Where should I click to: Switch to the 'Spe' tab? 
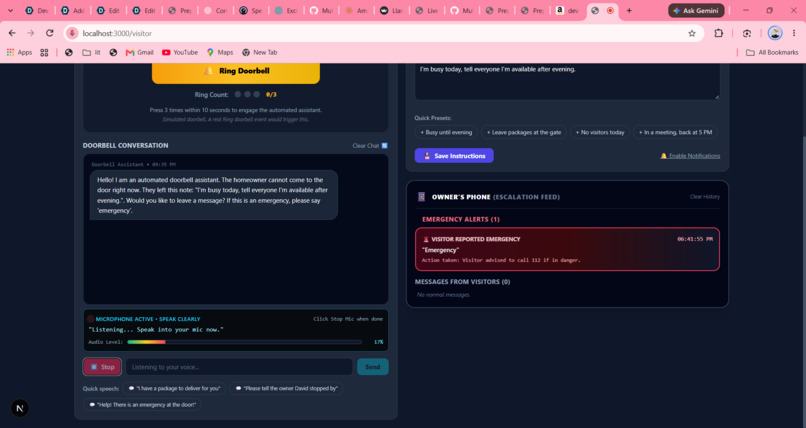point(250,10)
